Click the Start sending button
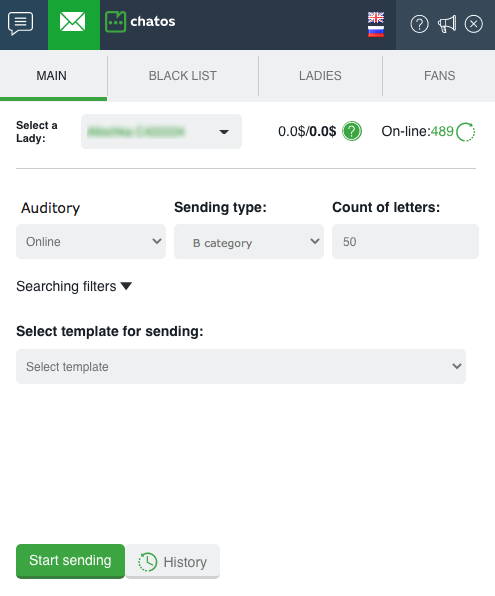This screenshot has width=495, height=596. (x=70, y=561)
